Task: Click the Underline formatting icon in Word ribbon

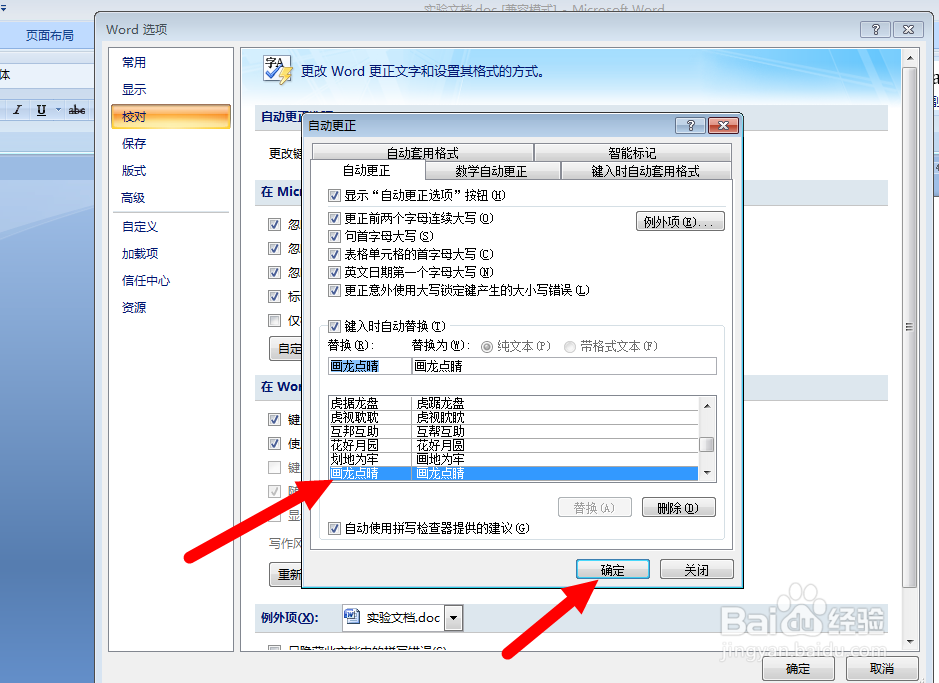Action: tap(41, 110)
